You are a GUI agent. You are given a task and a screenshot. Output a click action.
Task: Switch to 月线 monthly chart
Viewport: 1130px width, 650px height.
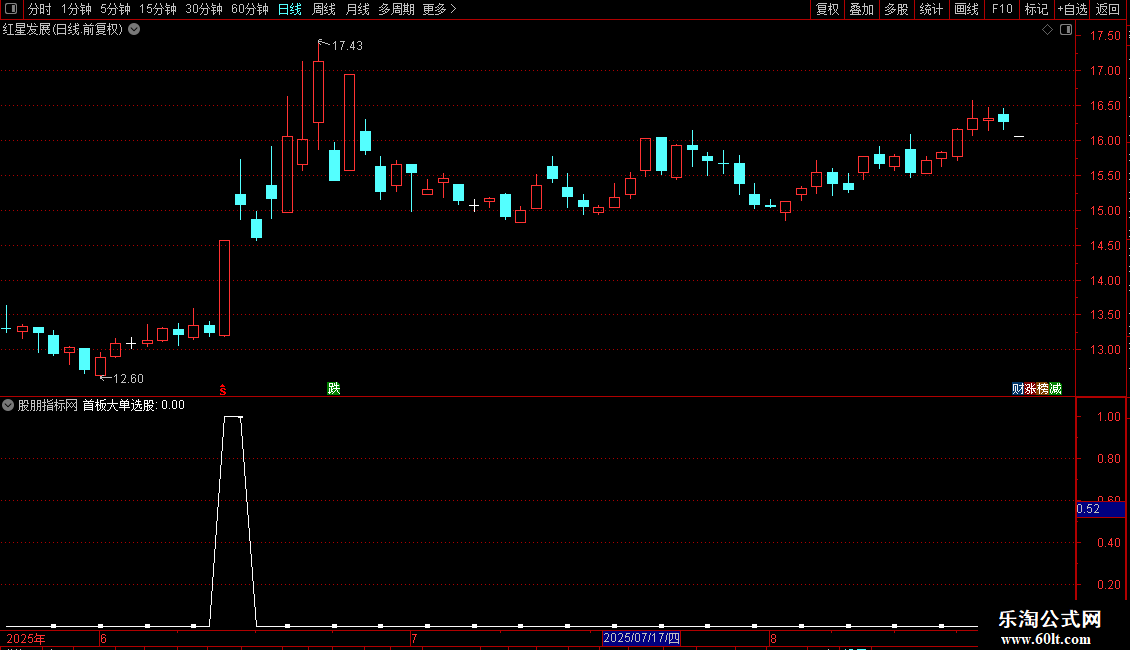click(357, 9)
